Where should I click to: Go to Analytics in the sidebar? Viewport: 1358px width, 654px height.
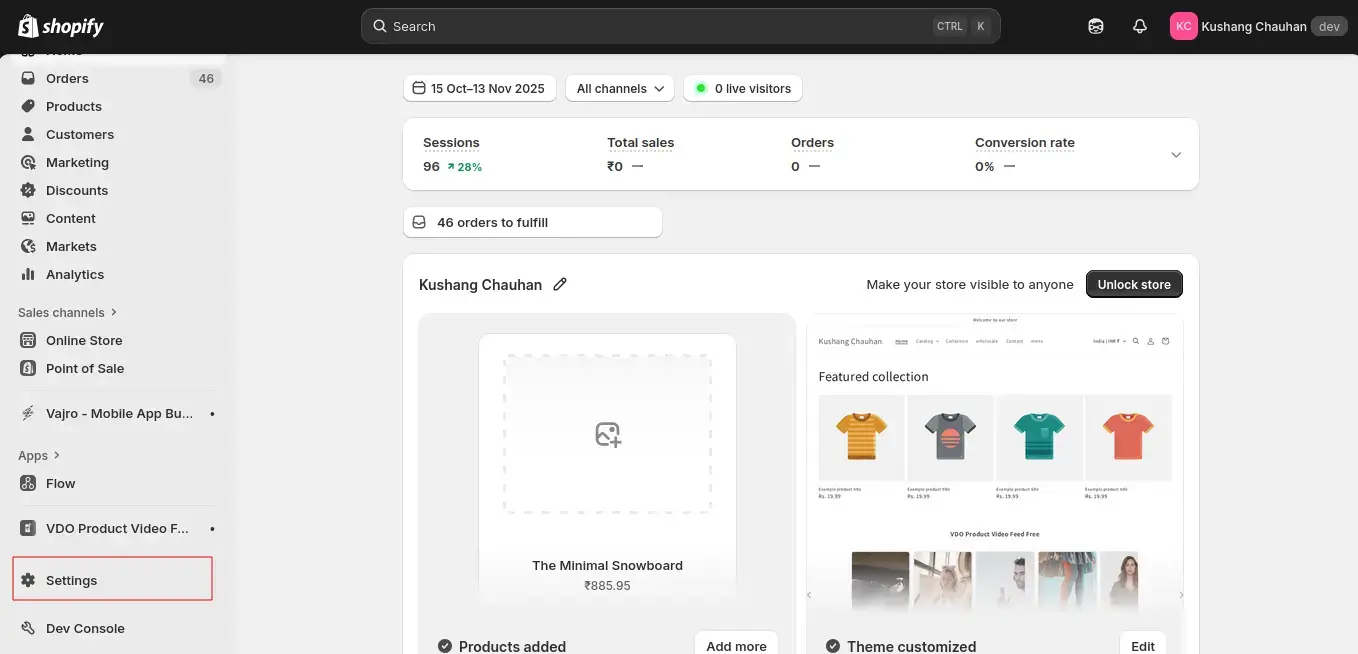74,274
